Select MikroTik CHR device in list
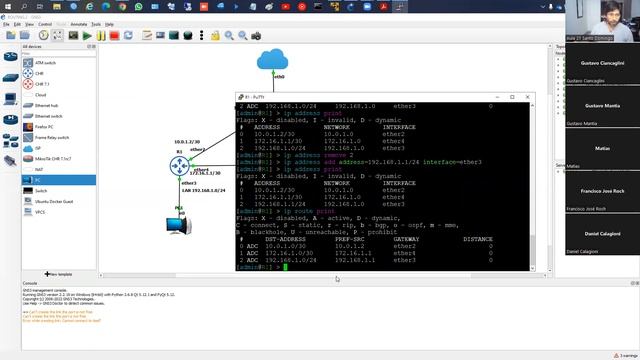 coord(59,159)
